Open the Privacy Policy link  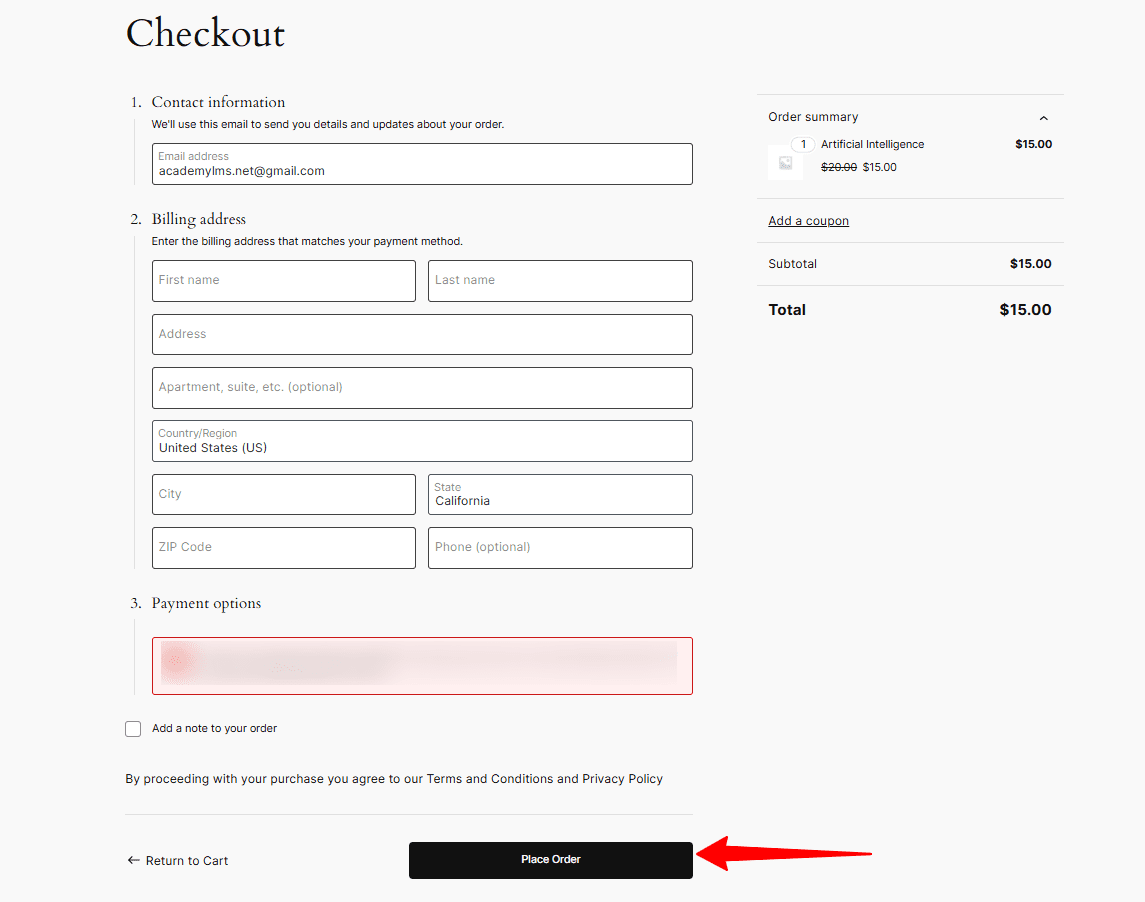coord(622,779)
